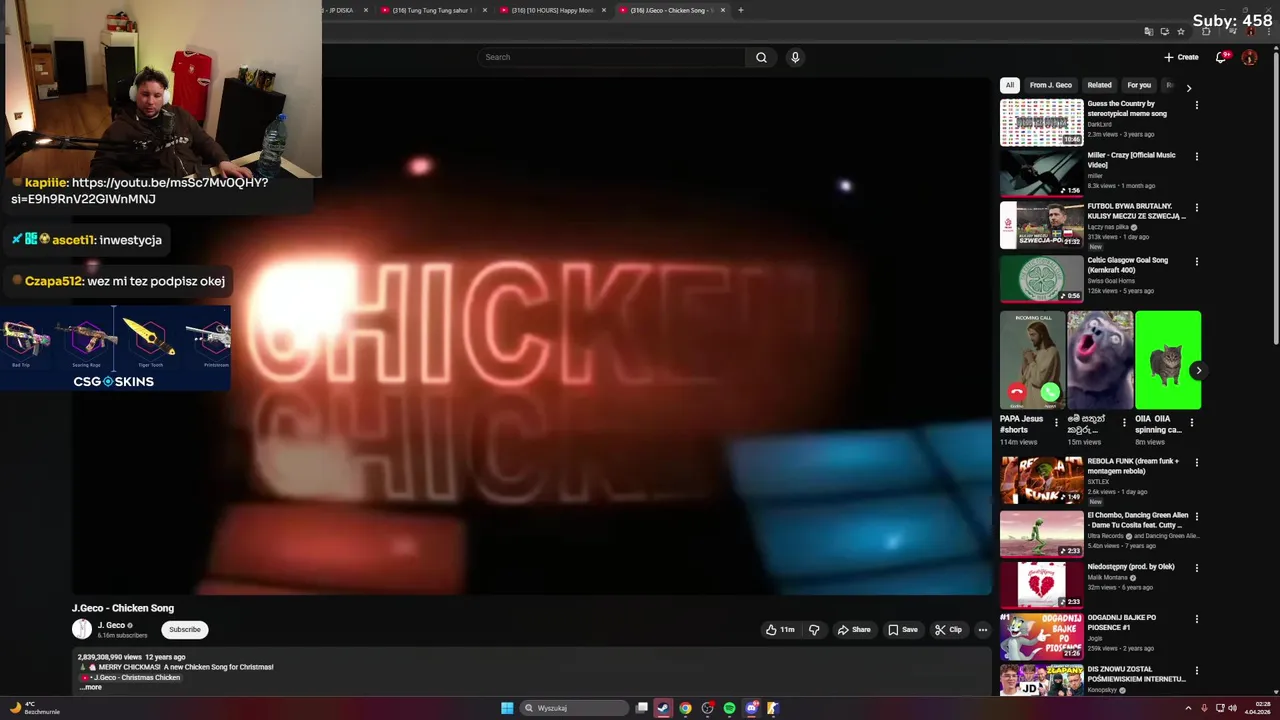
Task: Click inside the YouTube search field
Action: [x=611, y=57]
